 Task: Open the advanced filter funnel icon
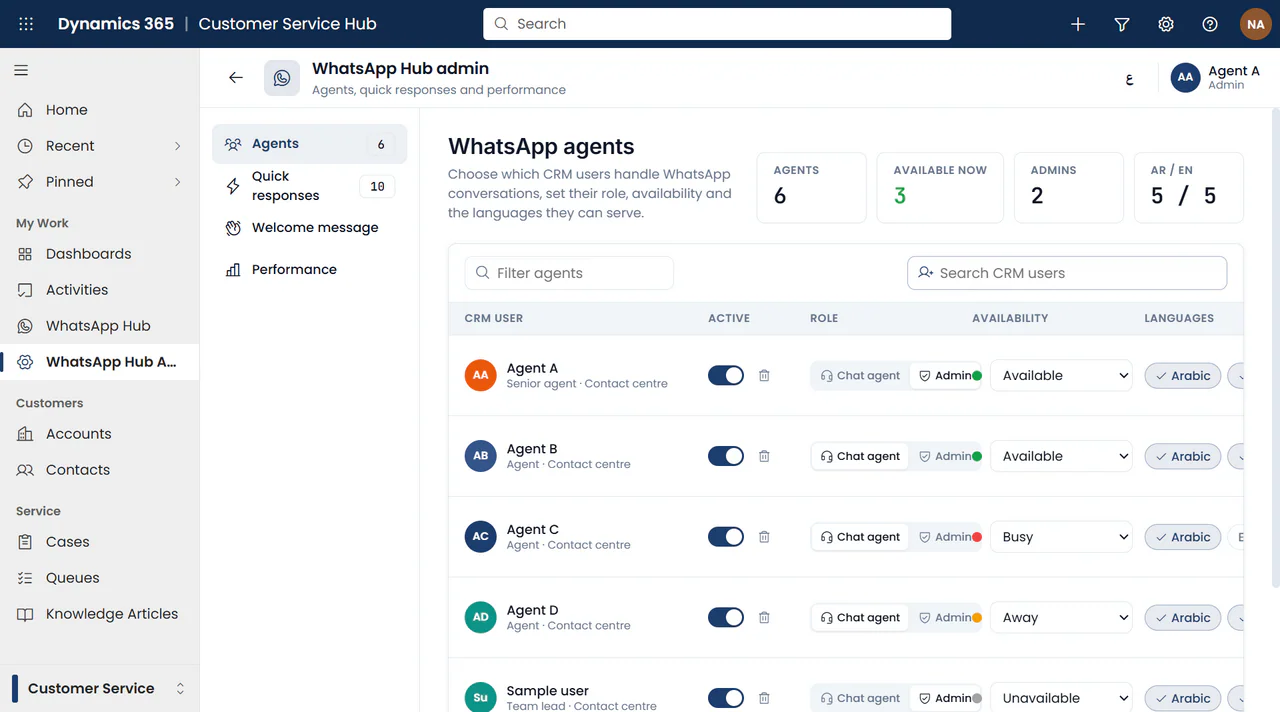pos(1122,24)
